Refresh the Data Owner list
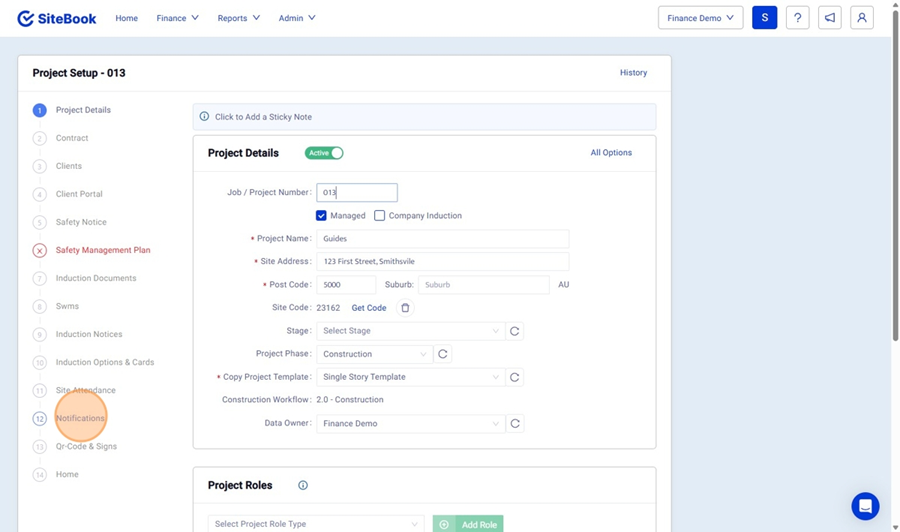Screen dimensions: 900x532 tap(514, 424)
